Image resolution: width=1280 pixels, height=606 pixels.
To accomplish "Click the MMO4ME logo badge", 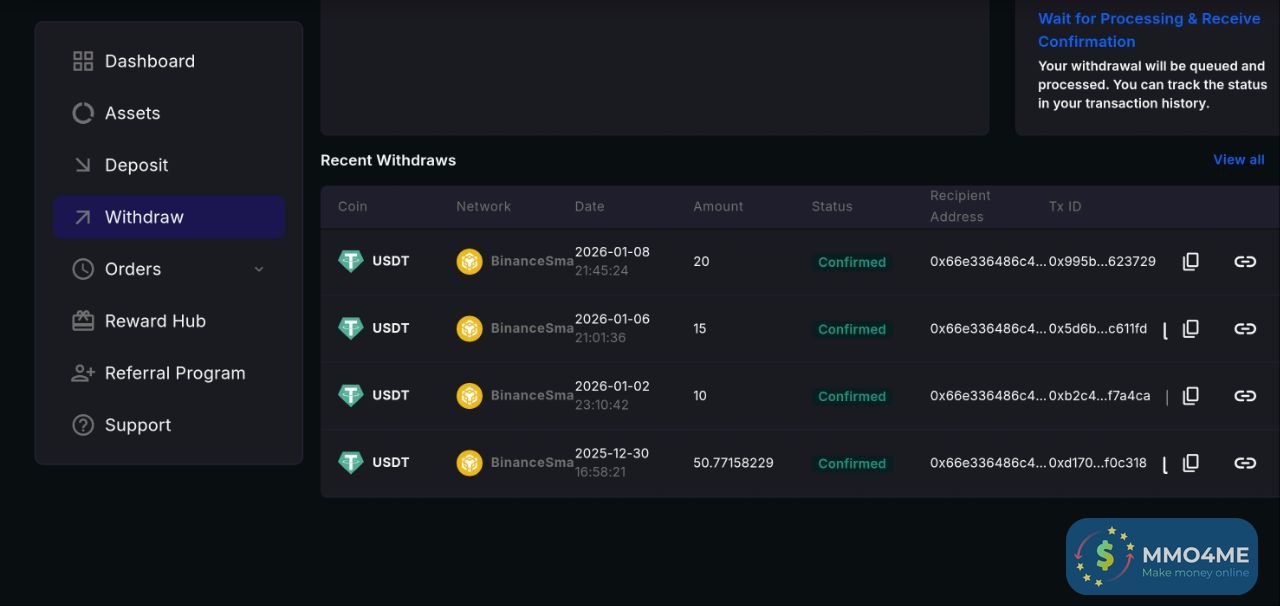I will [x=1161, y=556].
